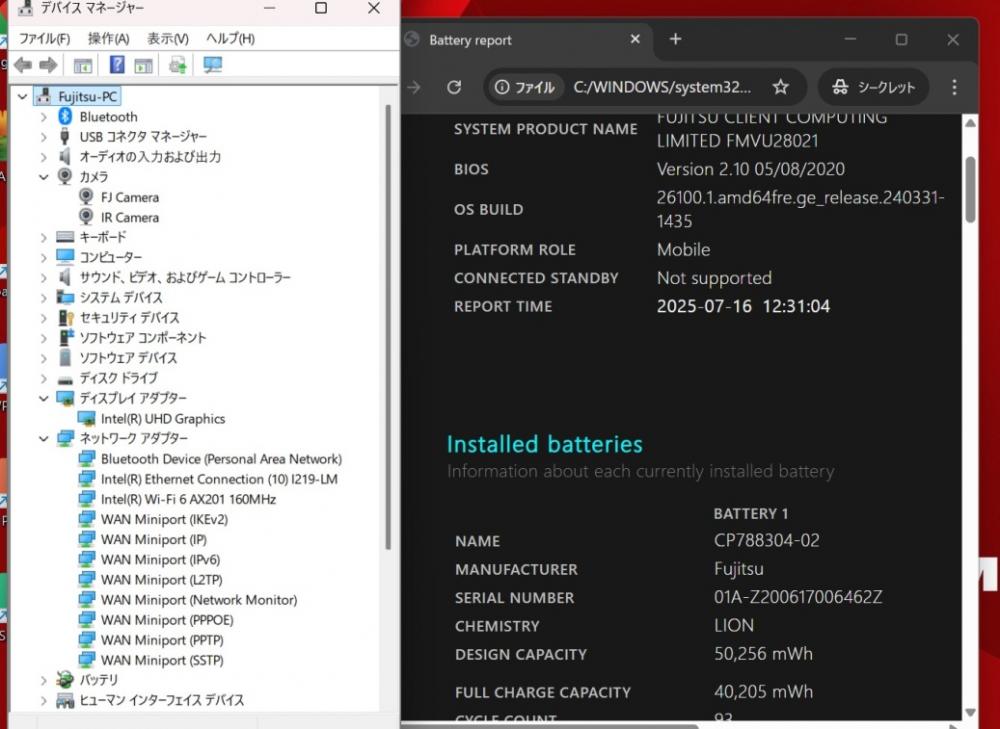Expand the コンピューター category
This screenshot has width=1000, height=729.
coord(43,257)
